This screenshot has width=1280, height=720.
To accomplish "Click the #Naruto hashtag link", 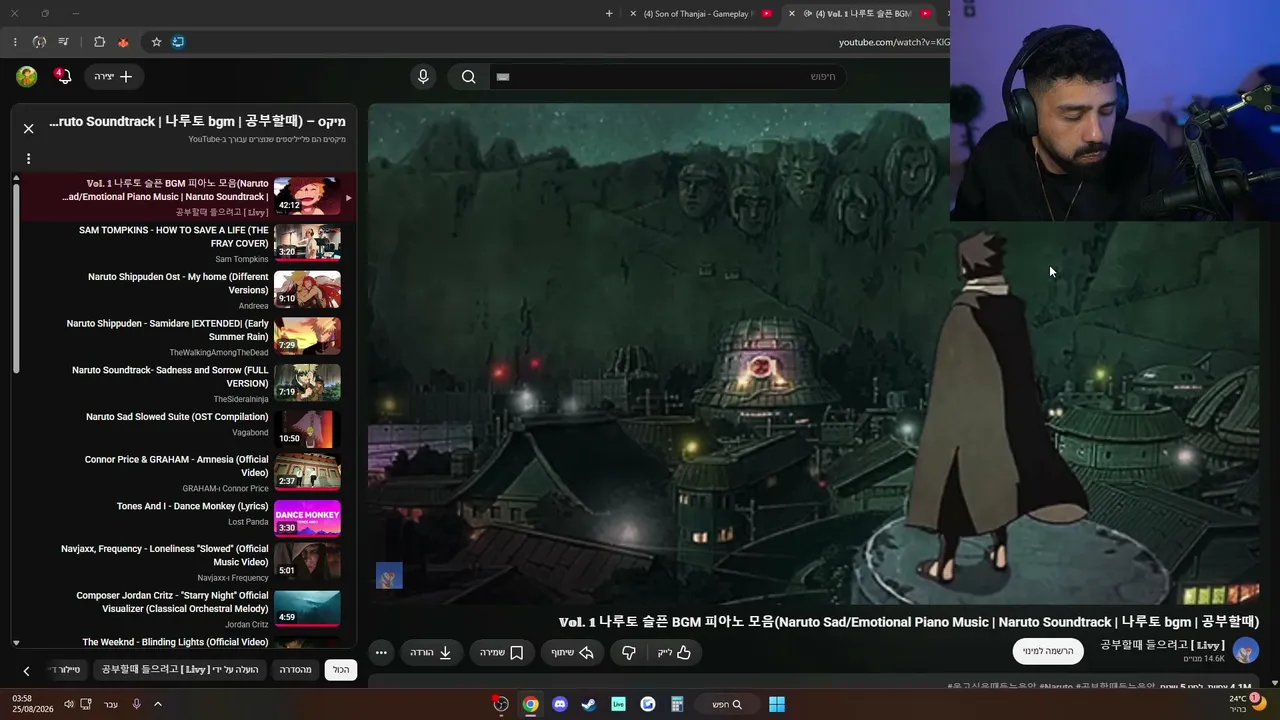I will (x=1056, y=687).
